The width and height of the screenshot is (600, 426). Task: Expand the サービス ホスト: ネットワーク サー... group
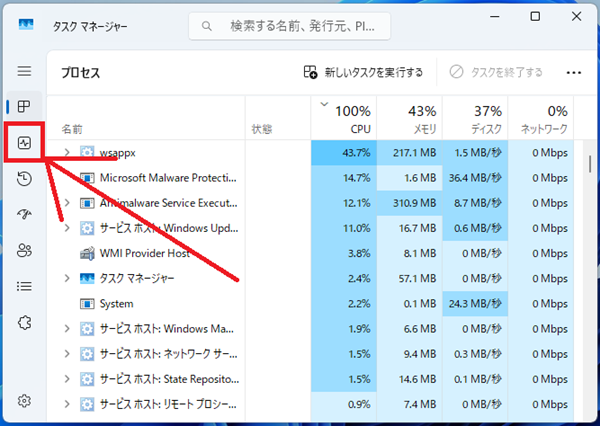click(67, 354)
